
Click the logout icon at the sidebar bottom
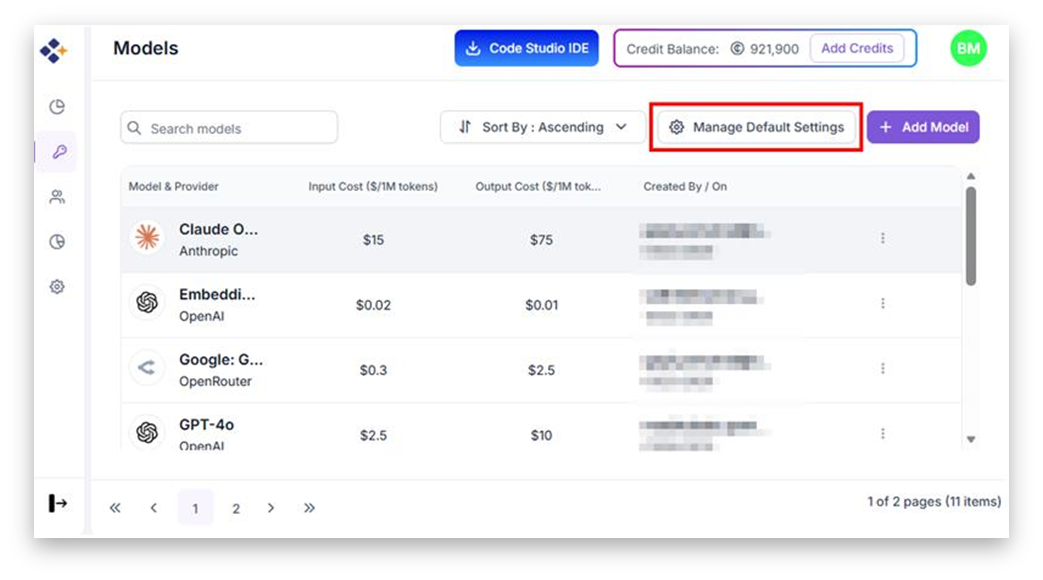(56, 504)
